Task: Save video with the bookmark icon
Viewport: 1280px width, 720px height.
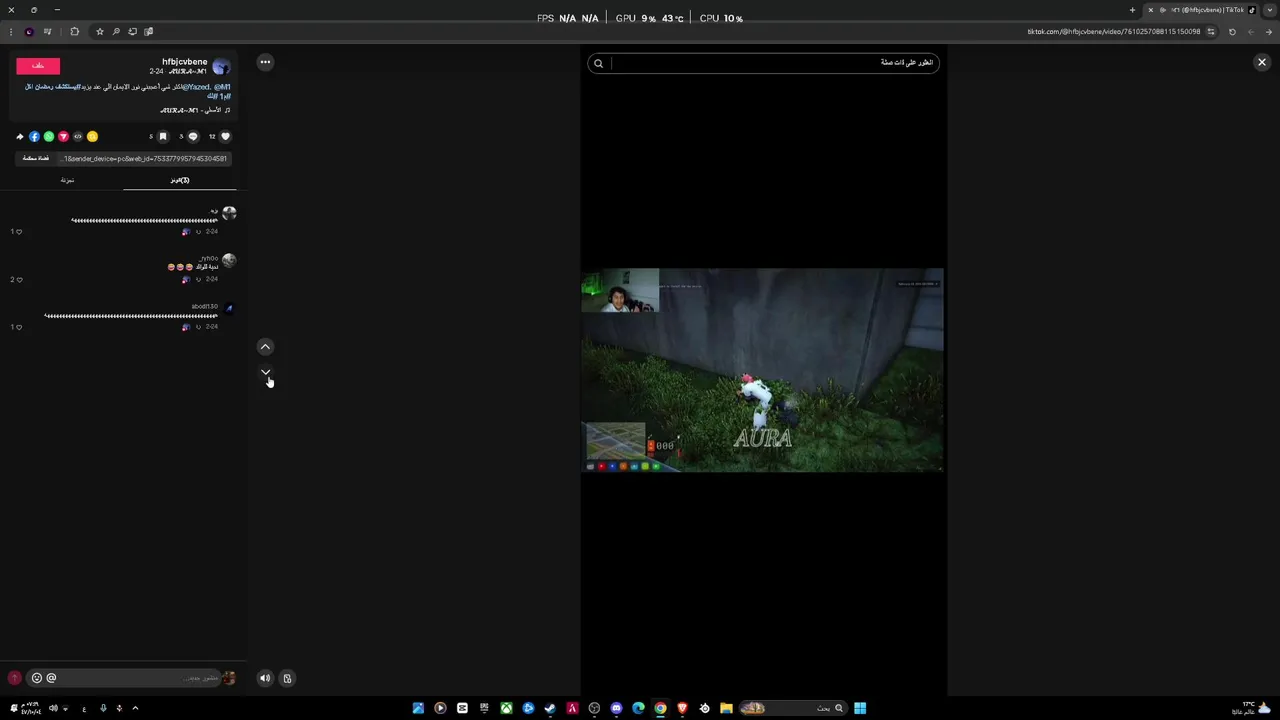Action: click(x=163, y=136)
